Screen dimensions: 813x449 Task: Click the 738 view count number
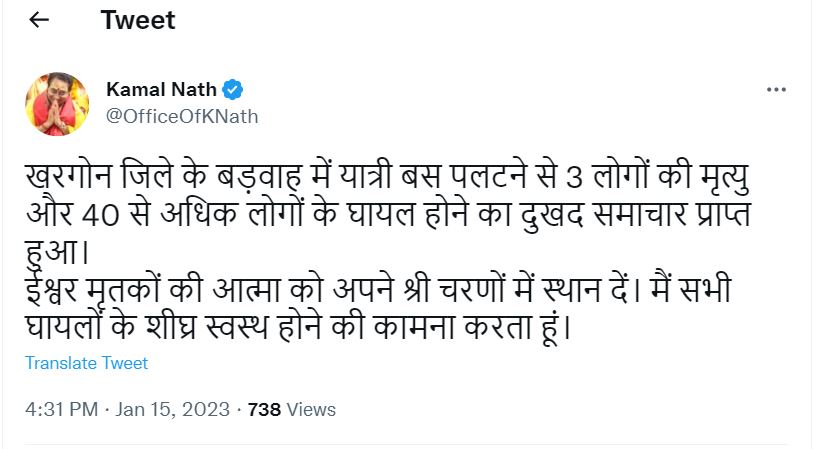coord(263,409)
